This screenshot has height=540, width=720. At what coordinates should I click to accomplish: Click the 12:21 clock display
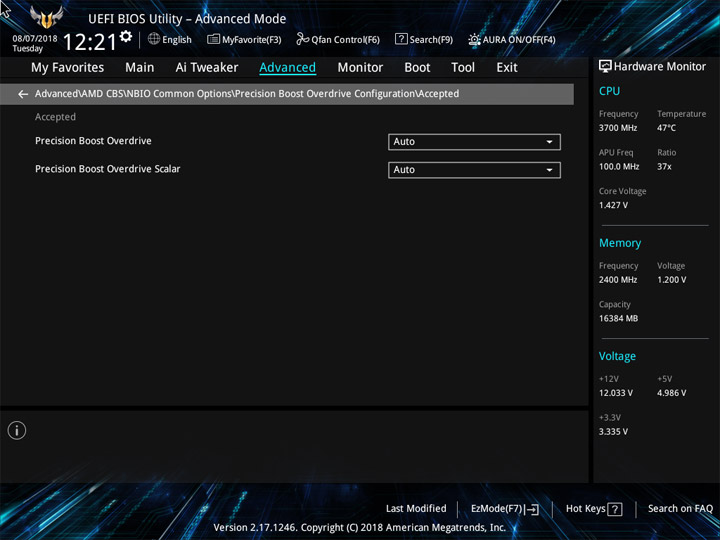90,42
